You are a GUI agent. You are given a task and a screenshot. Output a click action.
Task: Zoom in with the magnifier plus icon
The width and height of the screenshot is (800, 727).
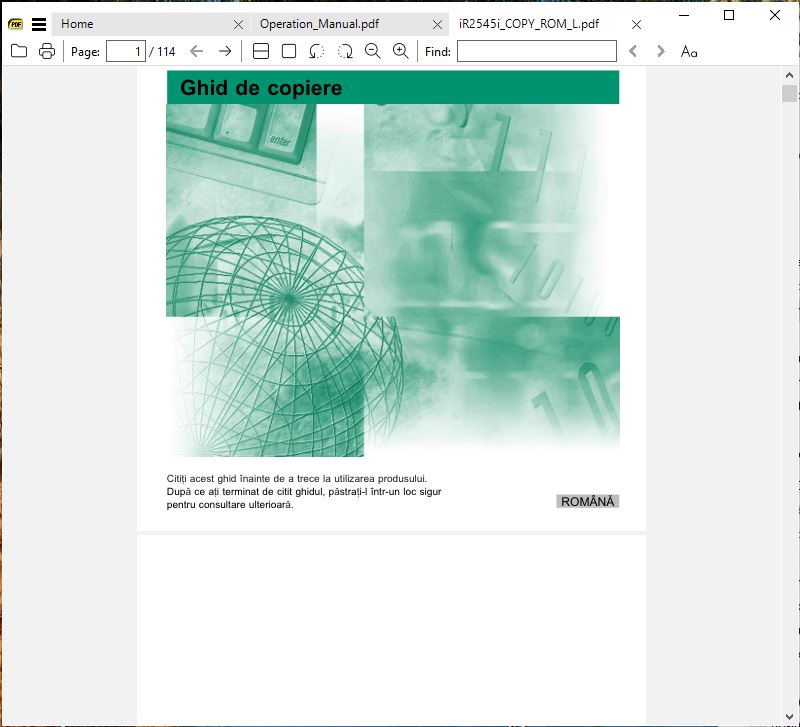click(x=401, y=52)
